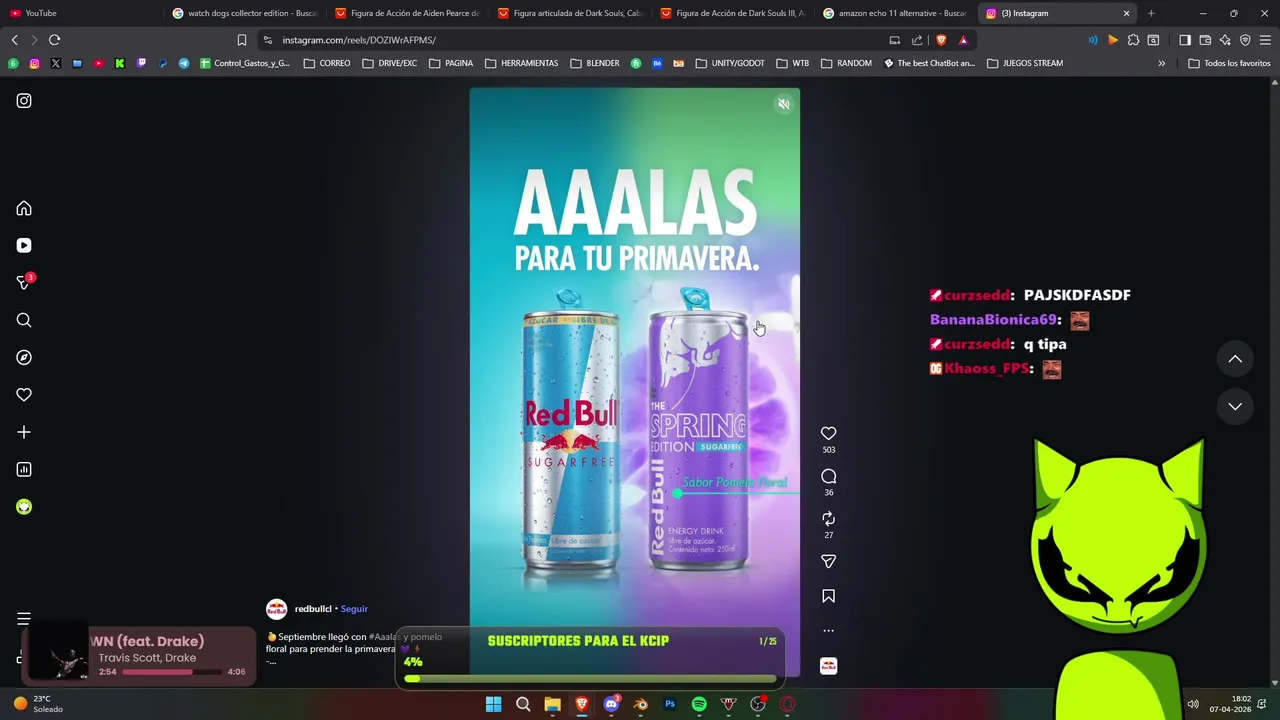
Task: Switch to Figura articulada de Dark Souls tab
Action: (x=570, y=13)
